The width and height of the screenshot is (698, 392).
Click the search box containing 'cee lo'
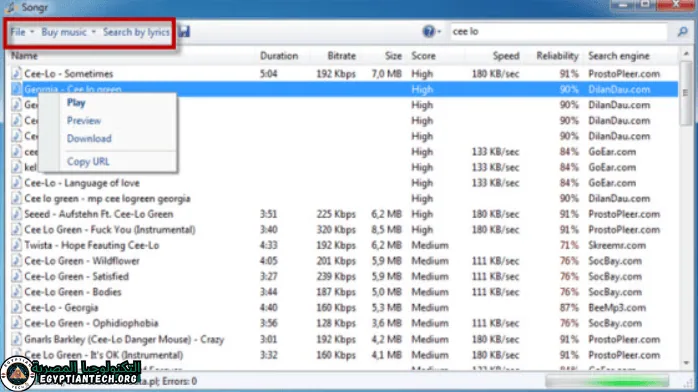[558, 32]
